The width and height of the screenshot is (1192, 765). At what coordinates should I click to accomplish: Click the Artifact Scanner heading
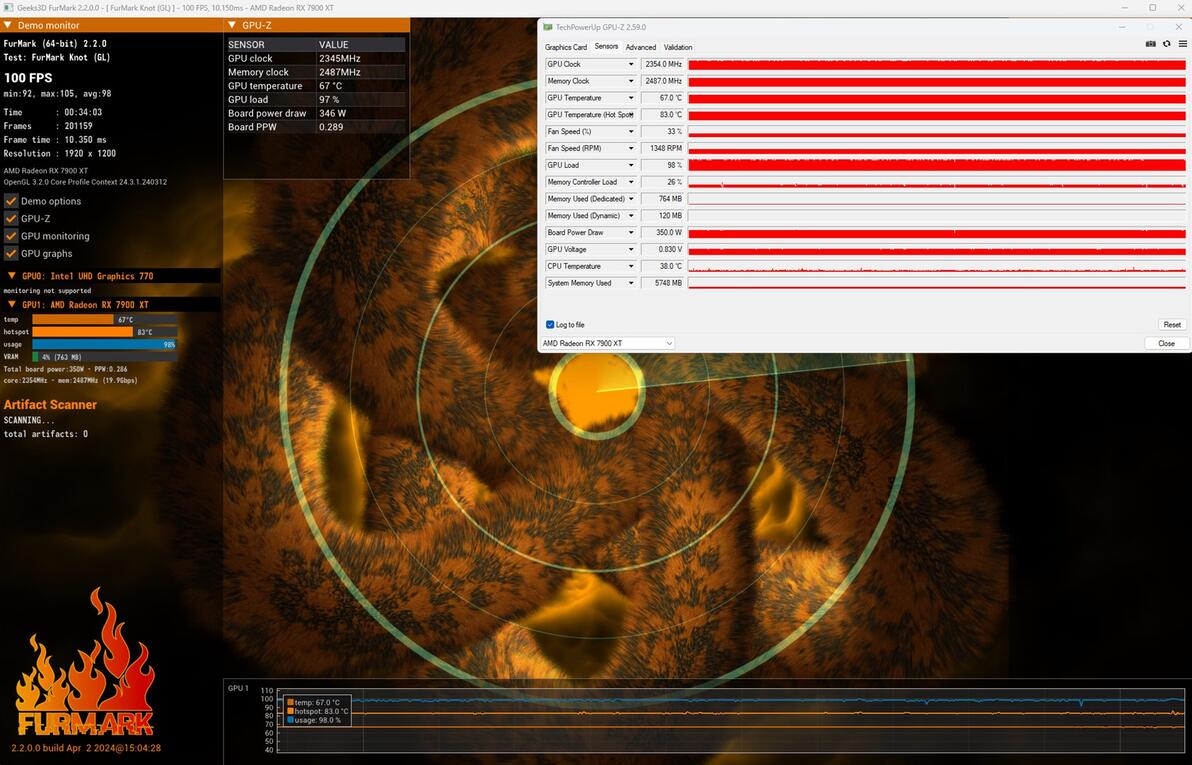[x=50, y=405]
